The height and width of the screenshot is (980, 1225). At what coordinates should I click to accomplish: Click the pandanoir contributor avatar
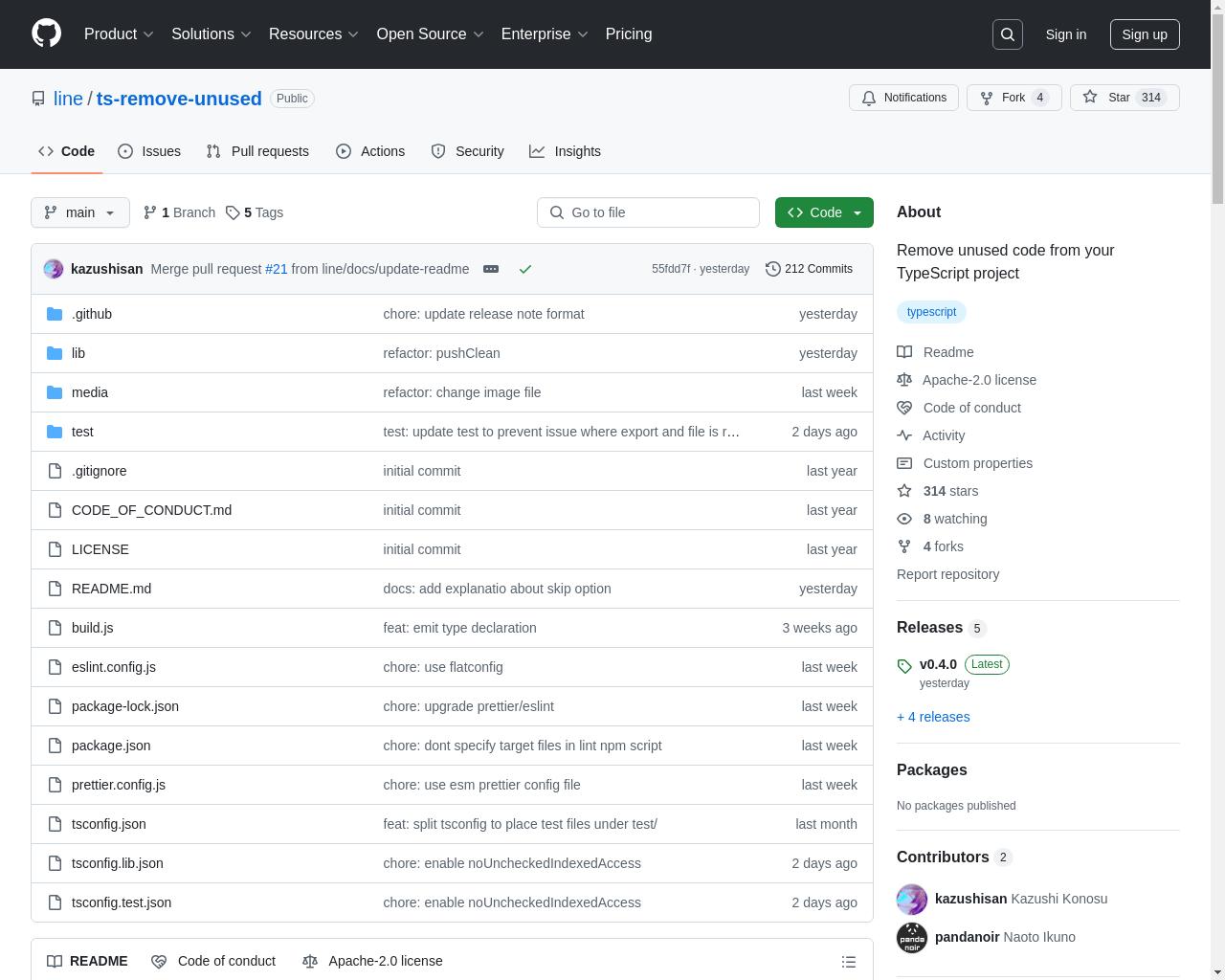[x=912, y=938]
